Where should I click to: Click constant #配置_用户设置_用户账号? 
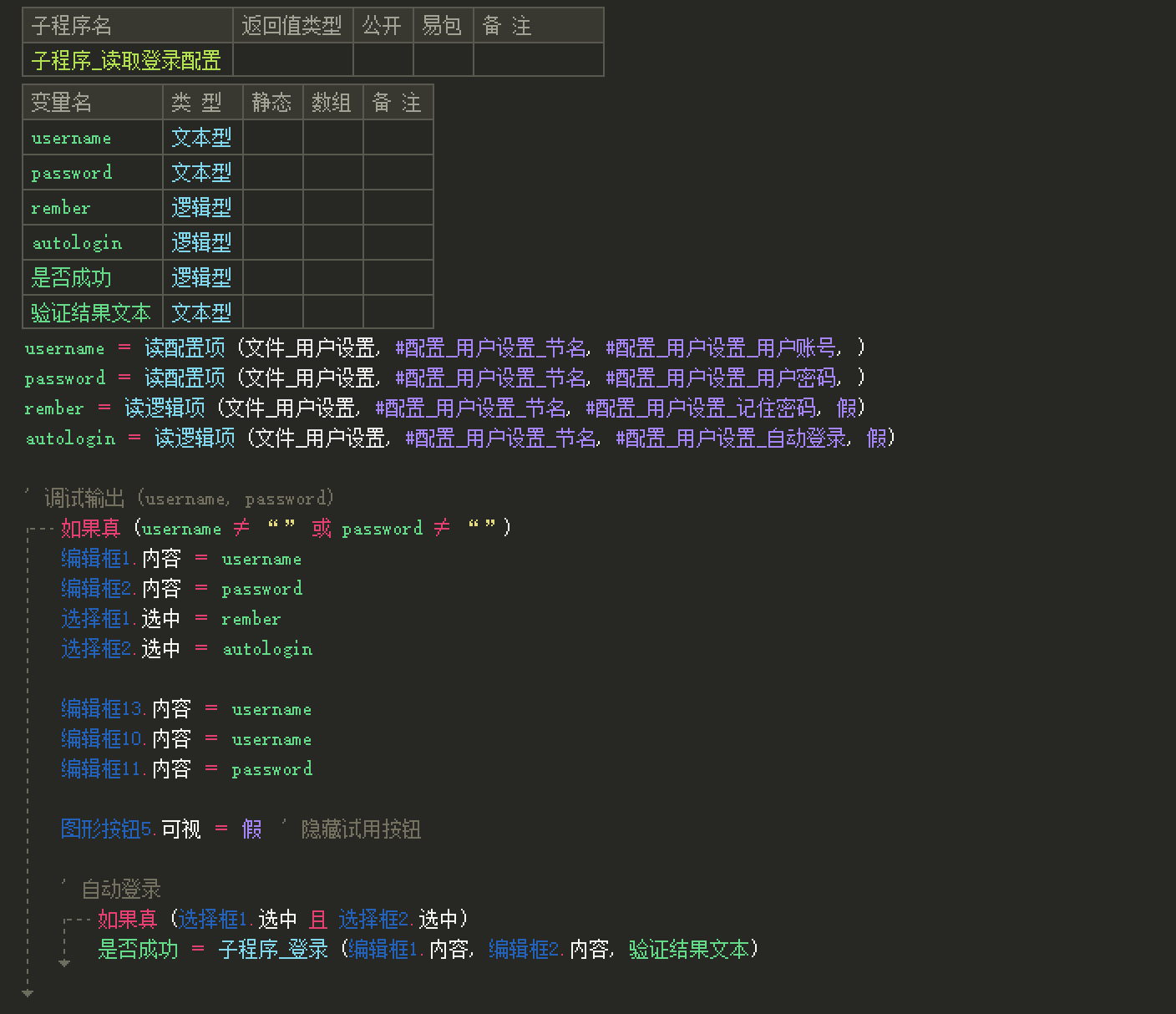pos(721,347)
